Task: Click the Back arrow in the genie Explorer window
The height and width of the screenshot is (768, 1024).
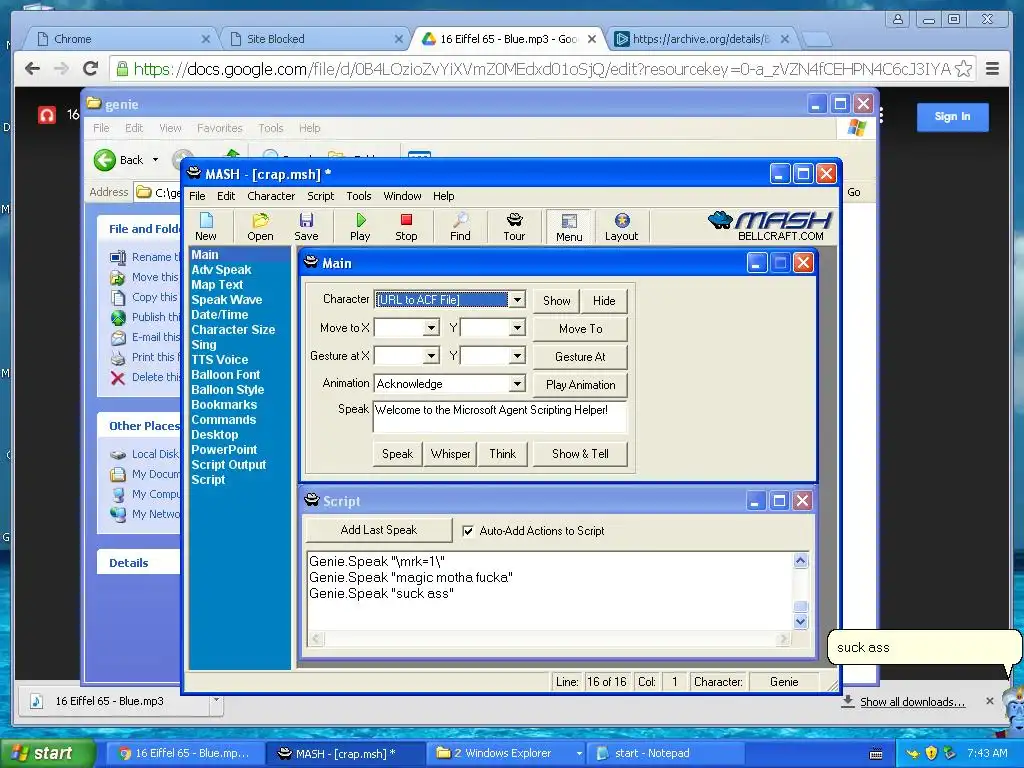Action: 104,160
